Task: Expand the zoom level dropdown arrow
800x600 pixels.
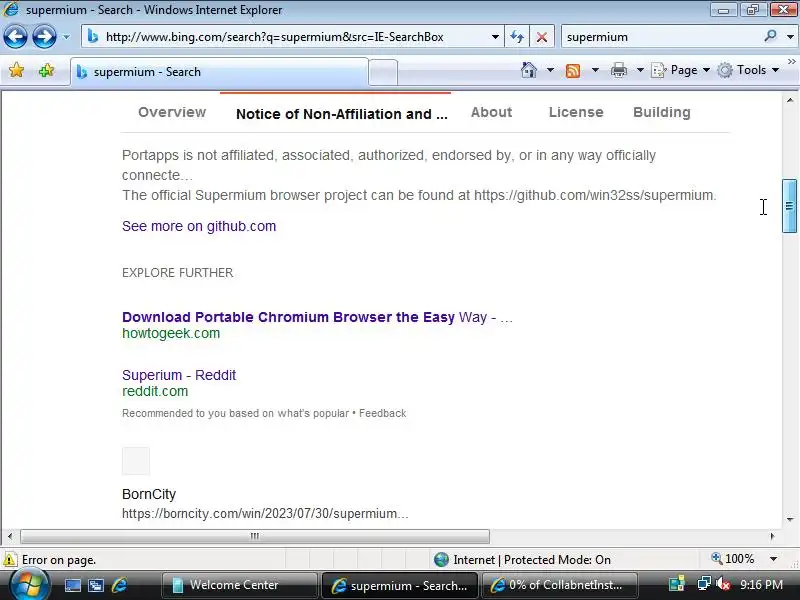Action: coord(773,560)
